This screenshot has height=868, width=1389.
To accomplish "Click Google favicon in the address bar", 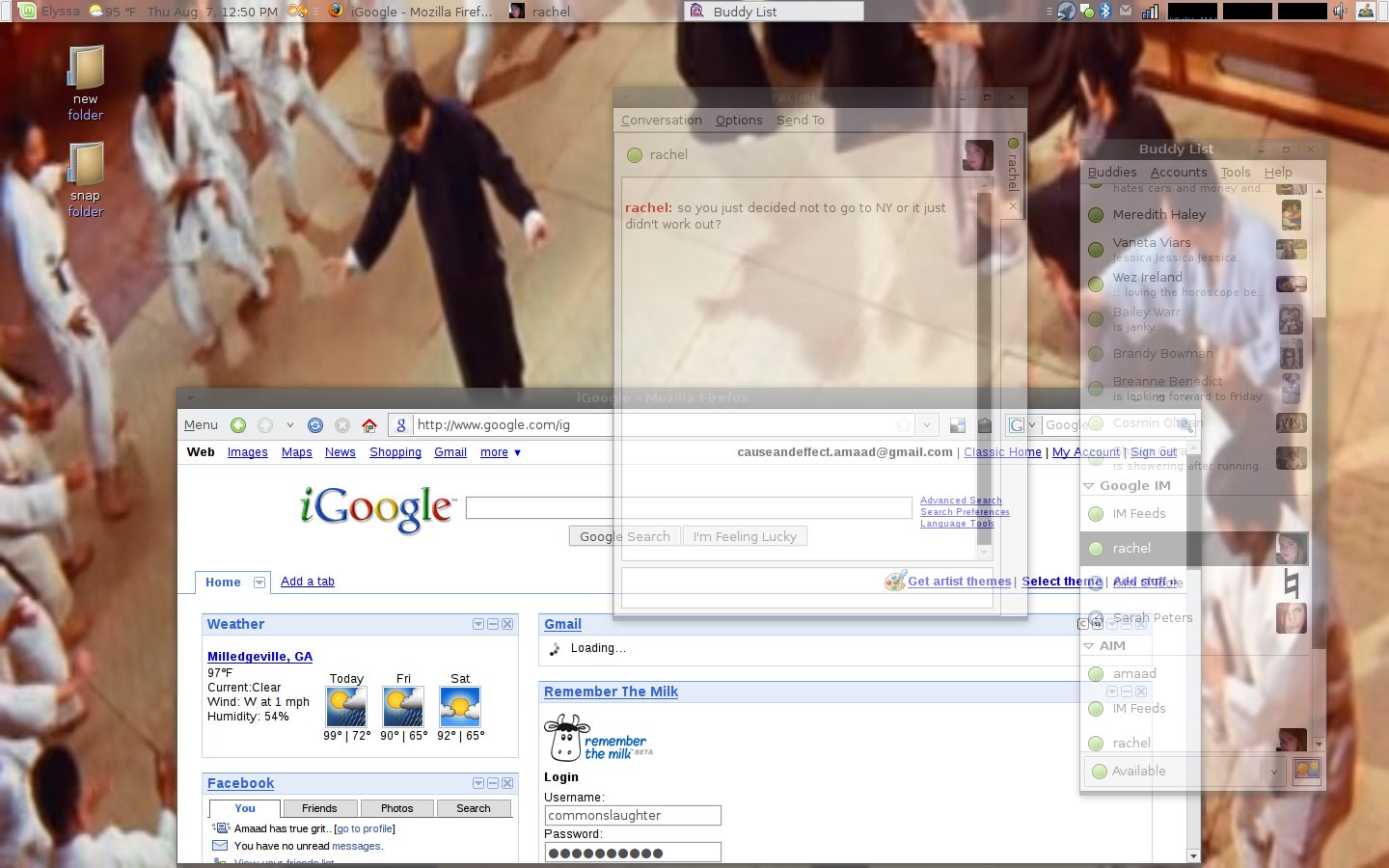I will click(401, 425).
